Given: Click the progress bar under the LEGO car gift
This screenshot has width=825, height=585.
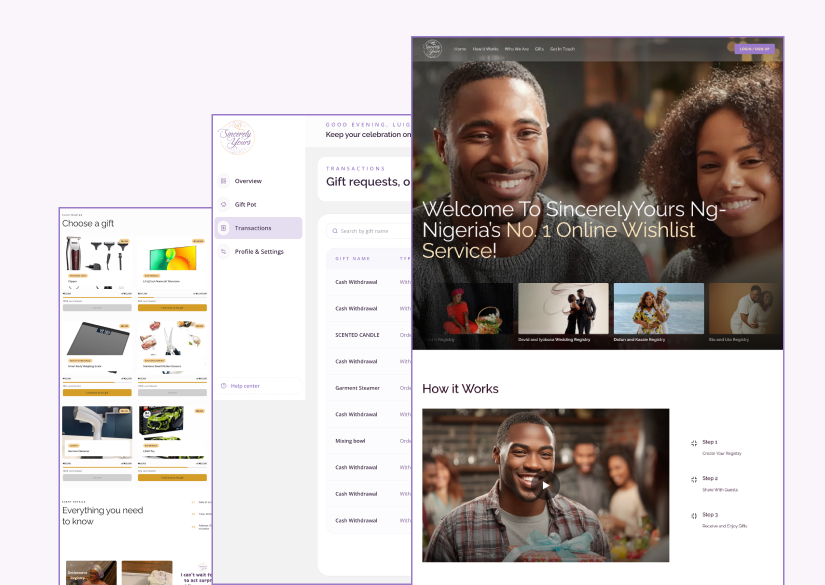Looking at the screenshot, I should pos(172,467).
